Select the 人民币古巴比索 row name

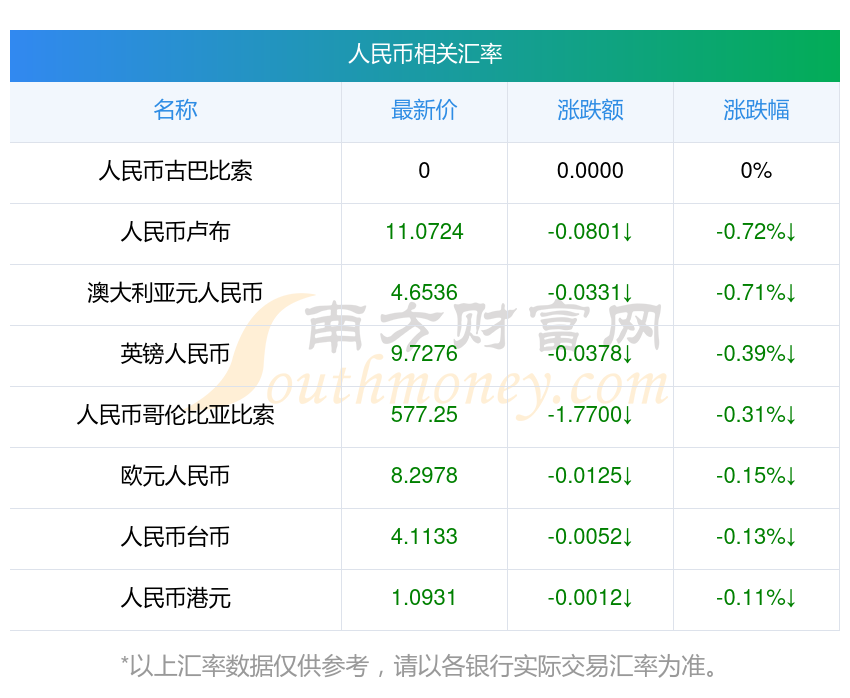[x=175, y=171]
